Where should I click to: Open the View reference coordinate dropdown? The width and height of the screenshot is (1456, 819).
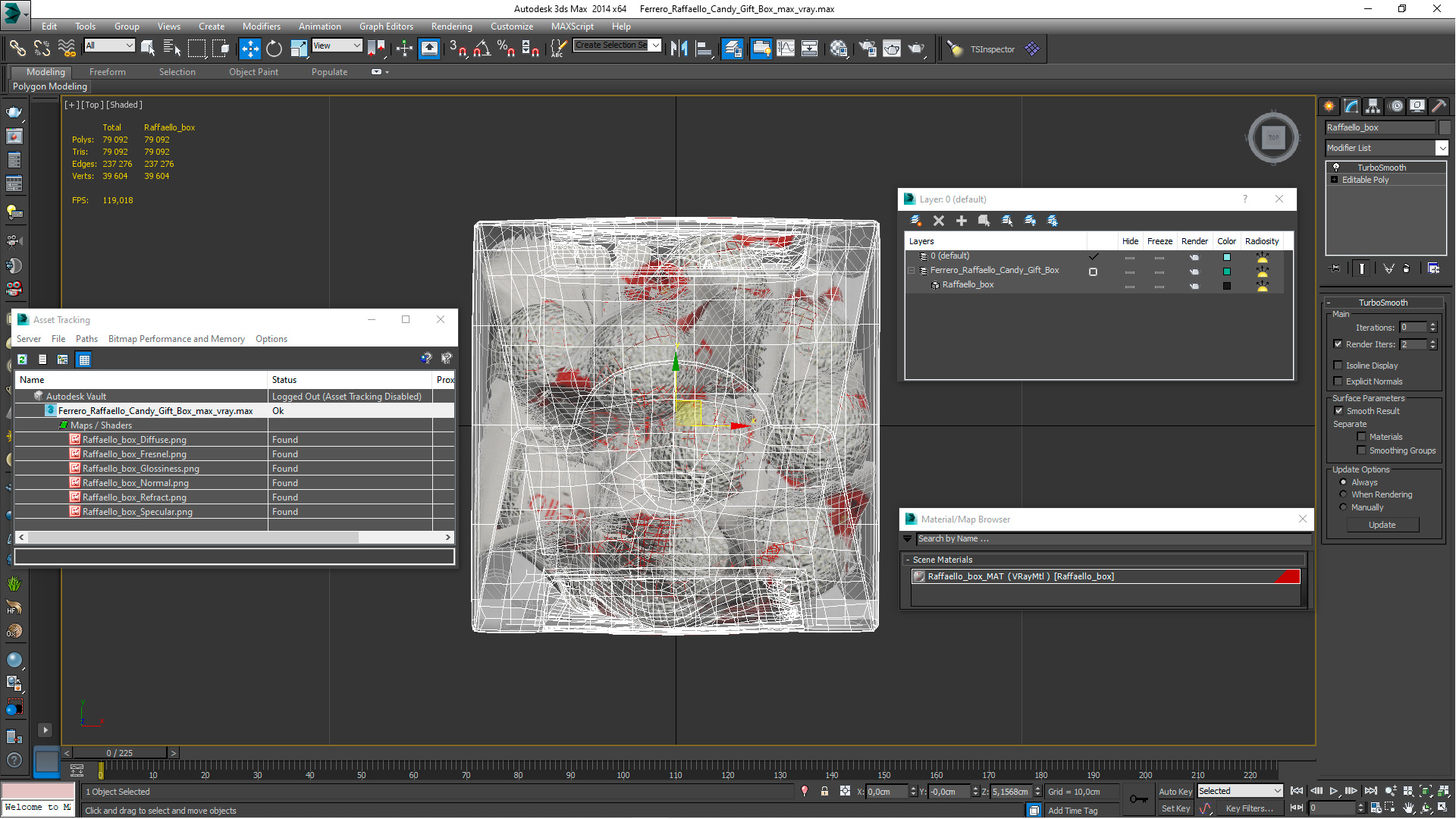click(337, 45)
